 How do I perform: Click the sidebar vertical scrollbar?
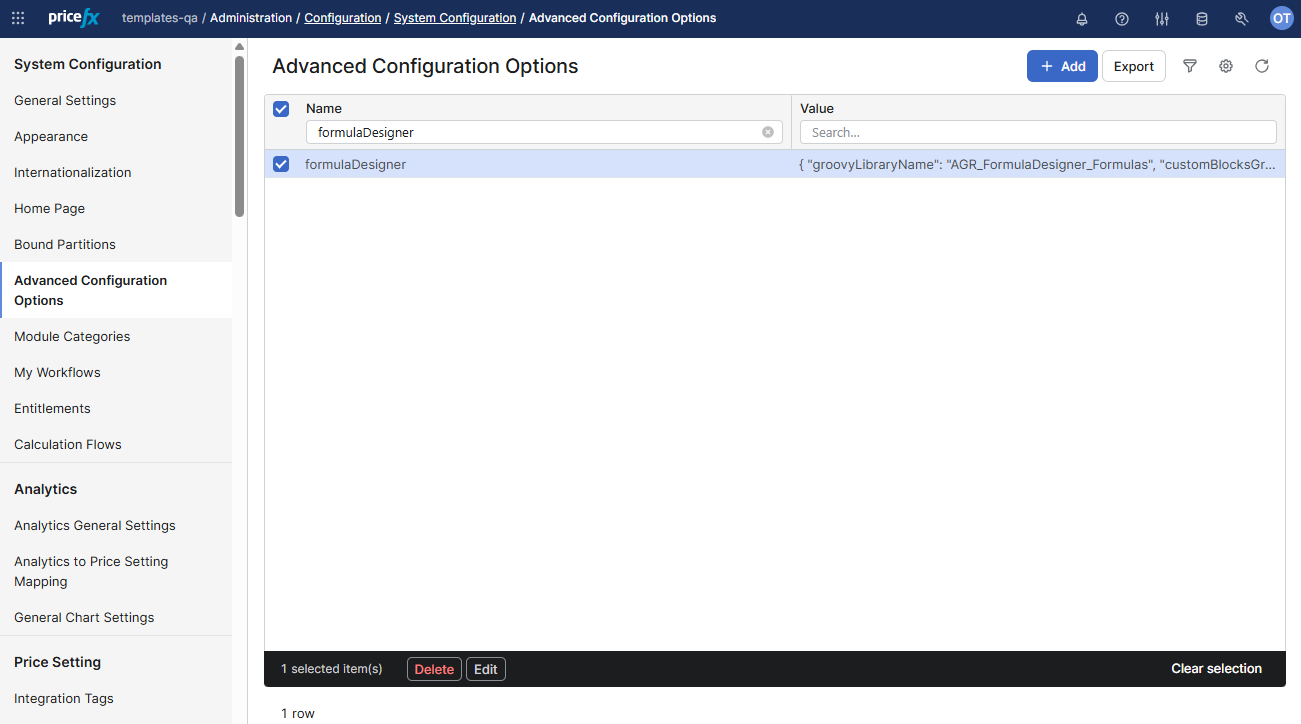[x=239, y=136]
